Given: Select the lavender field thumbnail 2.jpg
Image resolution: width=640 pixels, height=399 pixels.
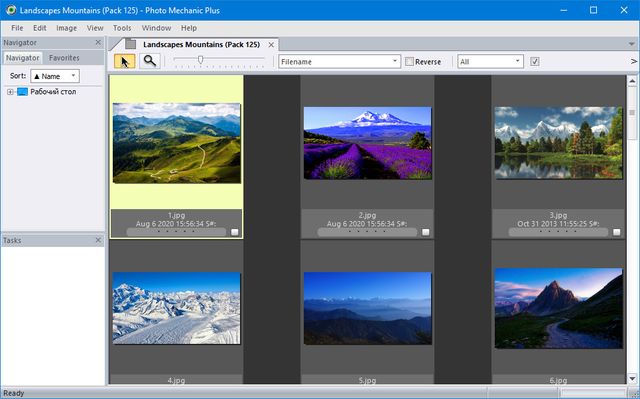Looking at the screenshot, I should coord(368,143).
